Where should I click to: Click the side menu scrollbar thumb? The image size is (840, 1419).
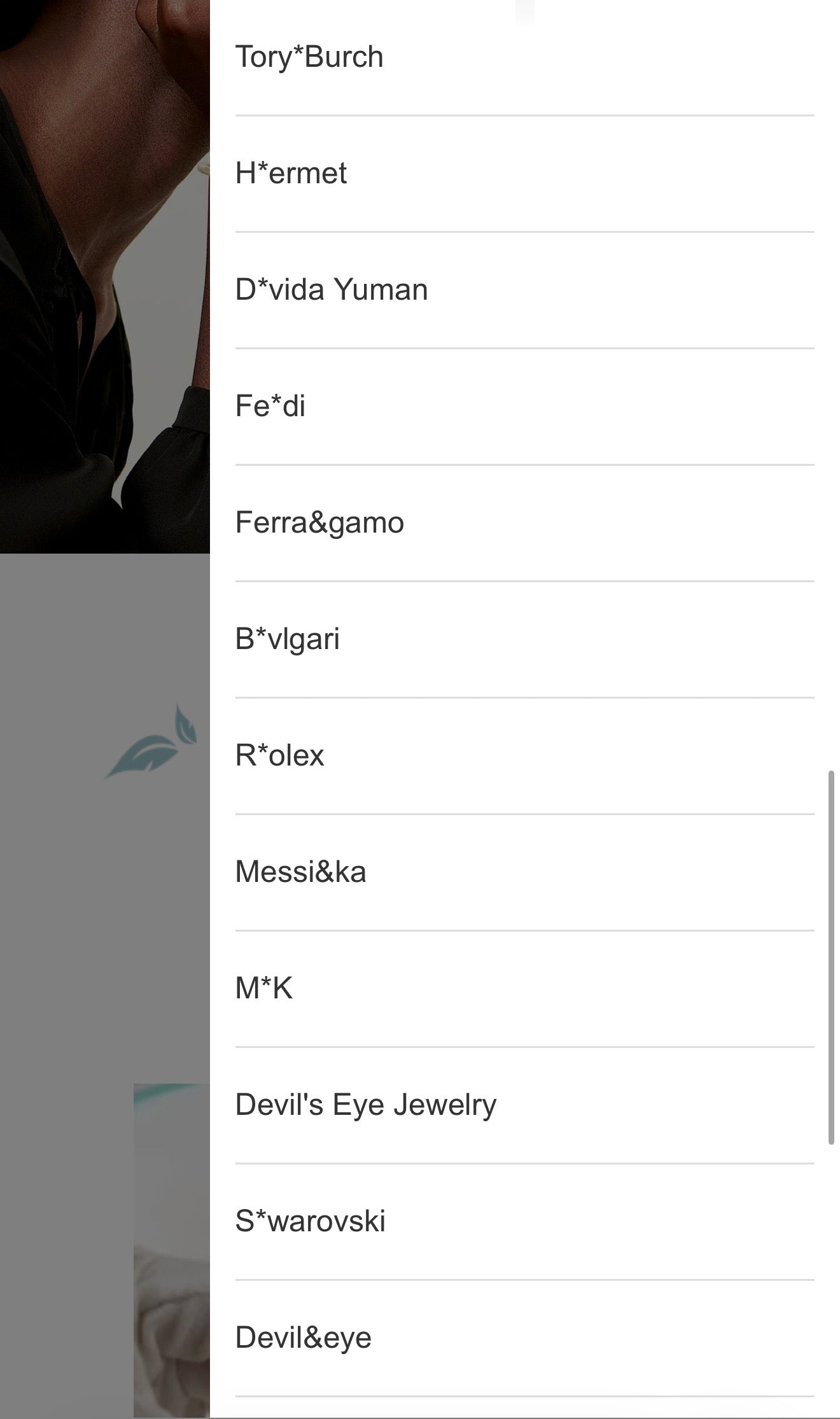tap(830, 958)
